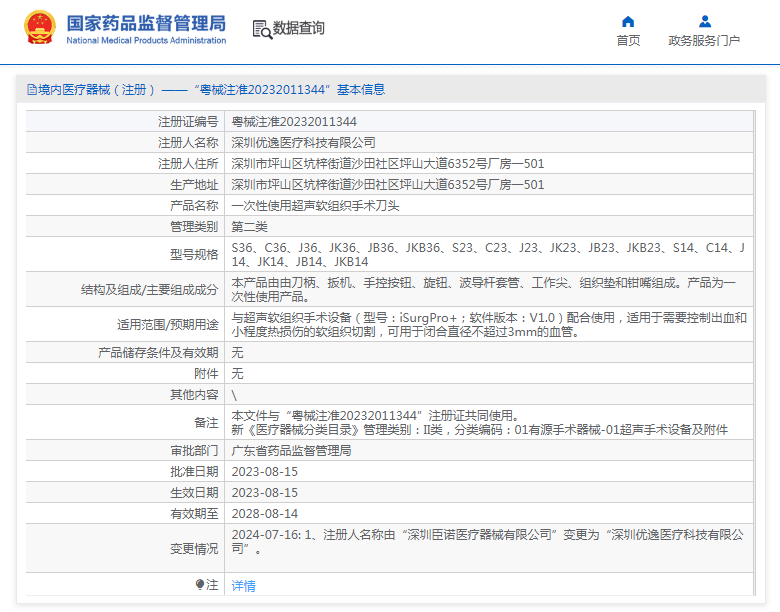This screenshot has height=612, width=780.
Task: Click the 型号规格 model list value
Action: 488,254
